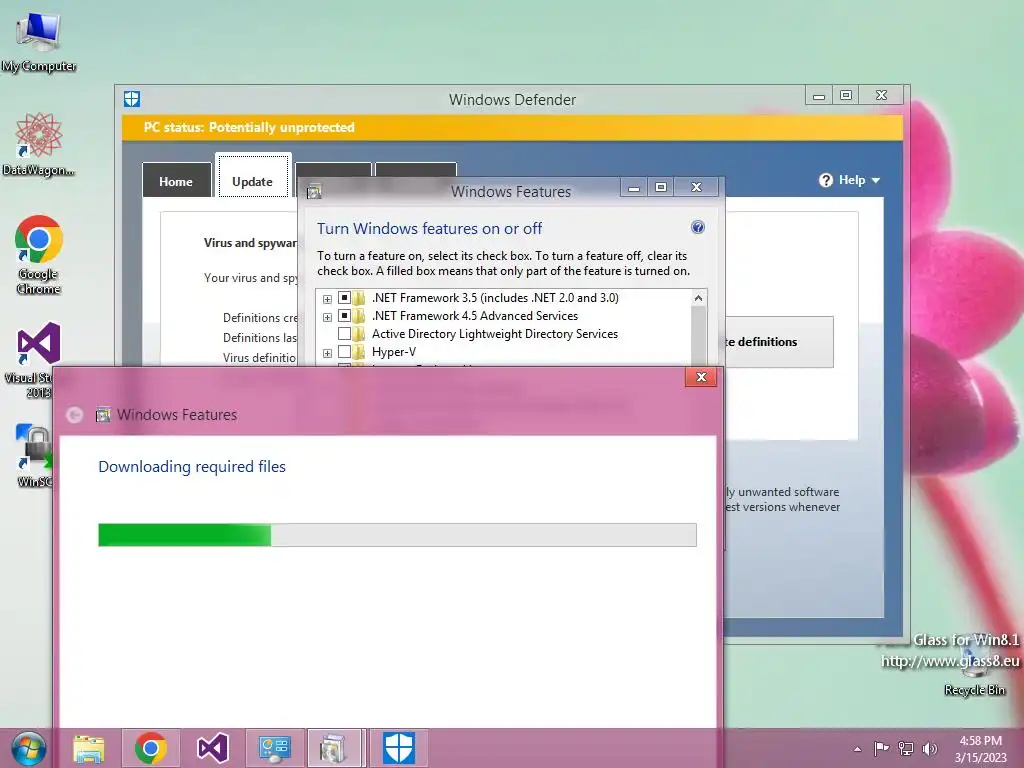
Task: Click folder icon beside .NET Framework 3.5
Action: [x=359, y=298]
